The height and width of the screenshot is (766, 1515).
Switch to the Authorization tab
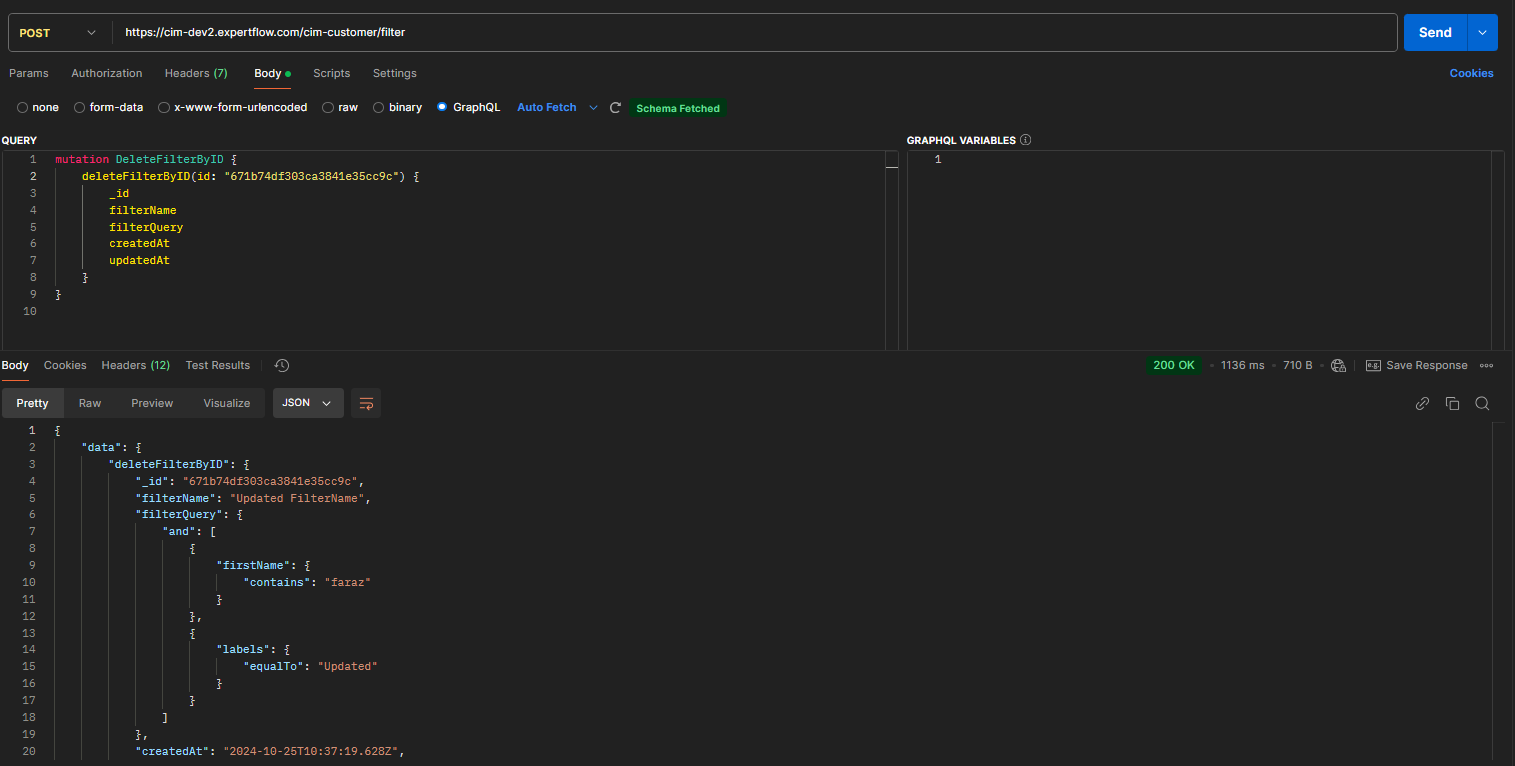point(106,73)
